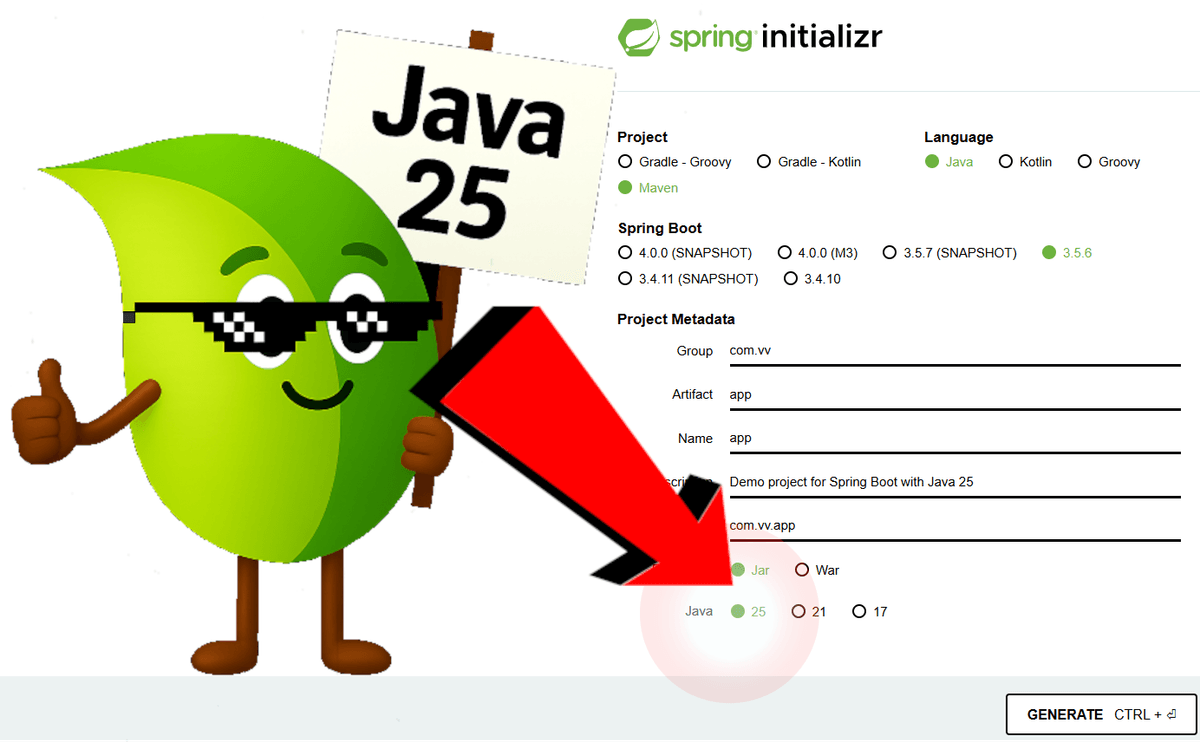
Task: Select Jar packaging option
Action: point(750,570)
